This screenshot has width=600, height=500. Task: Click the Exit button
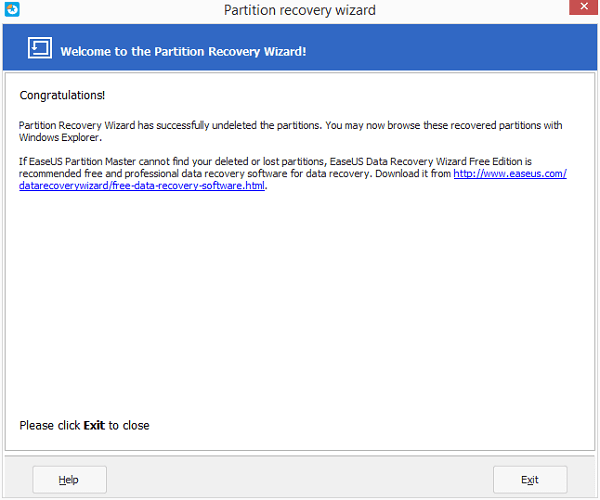pos(530,479)
